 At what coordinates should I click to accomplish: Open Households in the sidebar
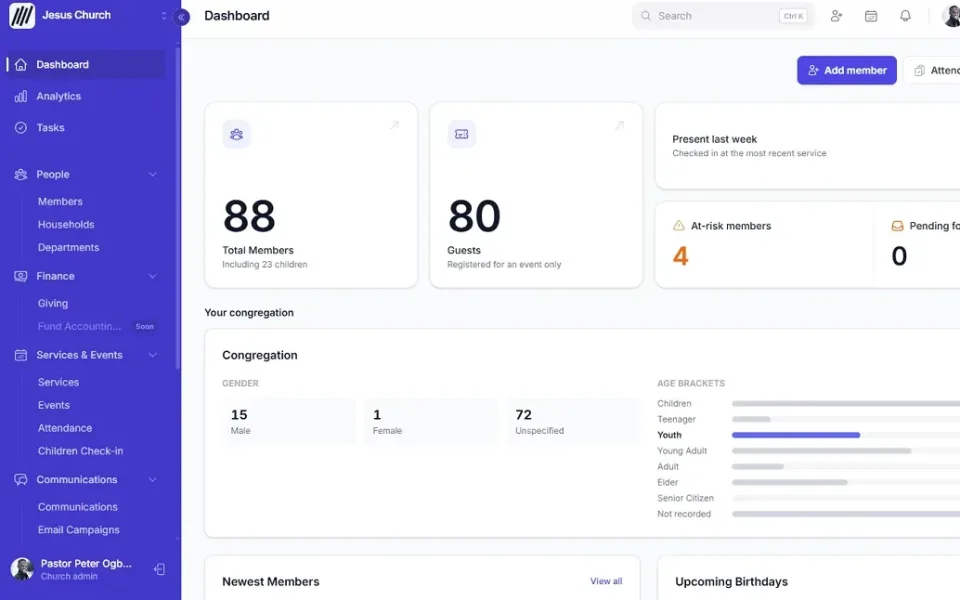[66, 225]
